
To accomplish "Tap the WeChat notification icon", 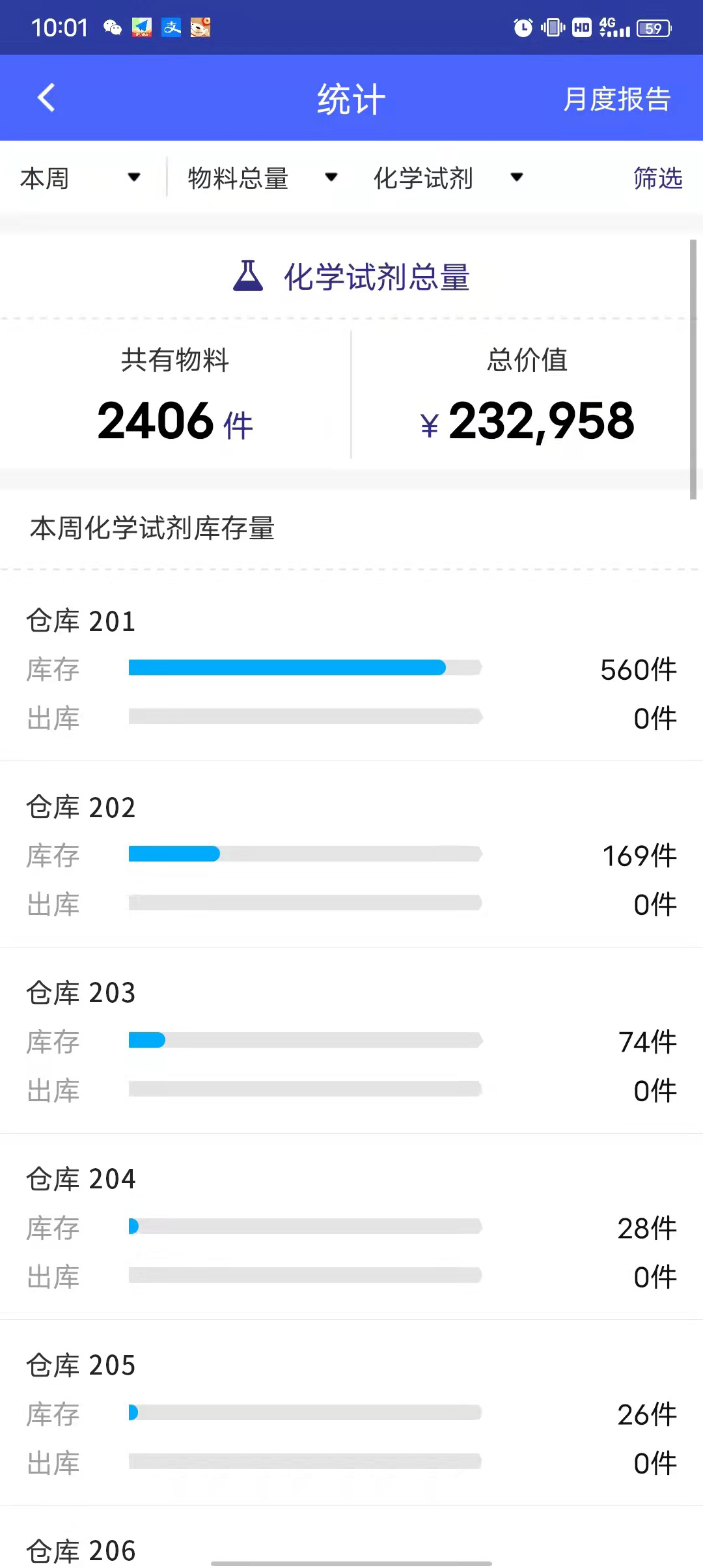I will click(113, 27).
